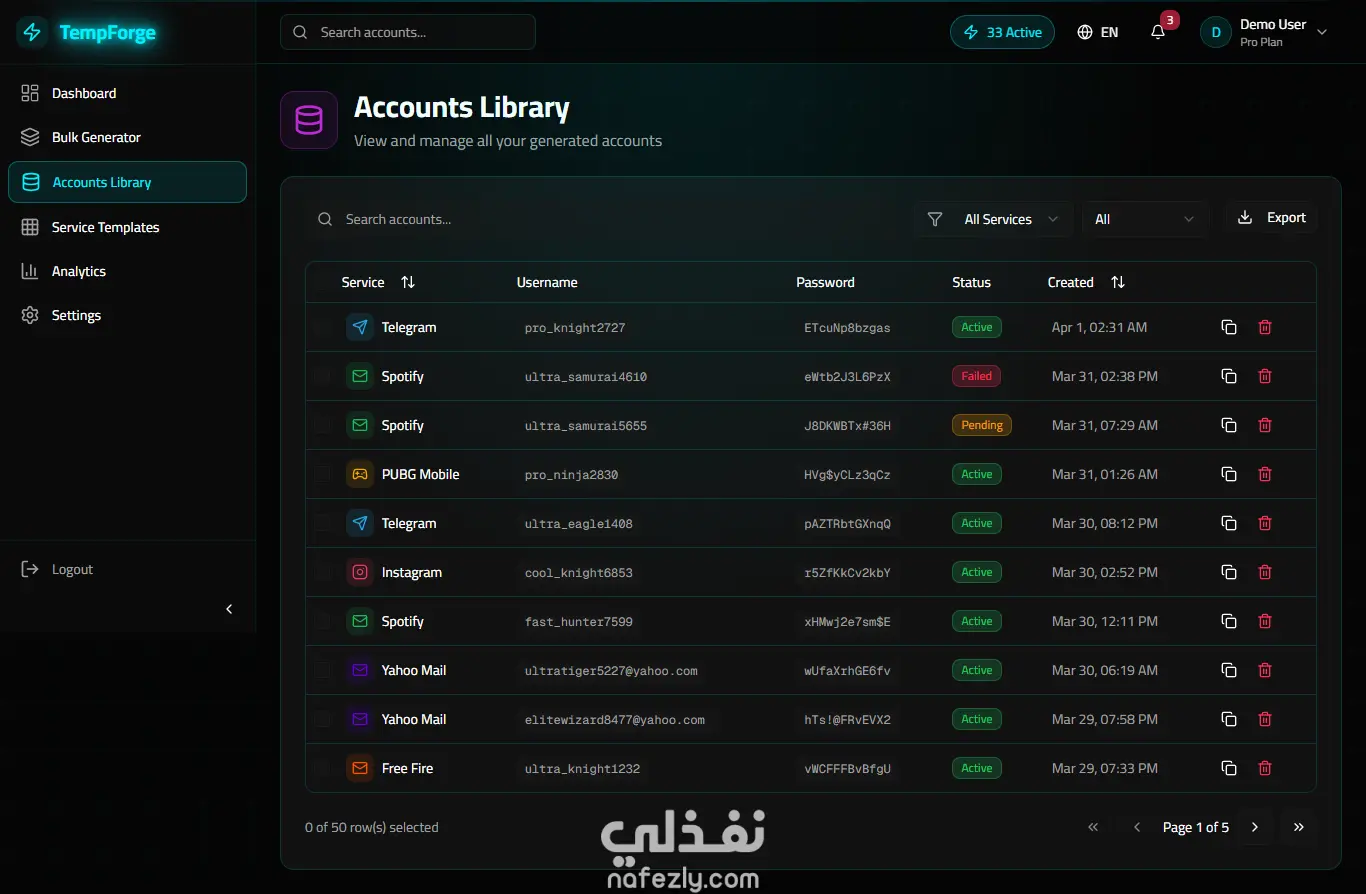
Task: Copy the fast_hunter7599 account row
Action: tap(1229, 621)
